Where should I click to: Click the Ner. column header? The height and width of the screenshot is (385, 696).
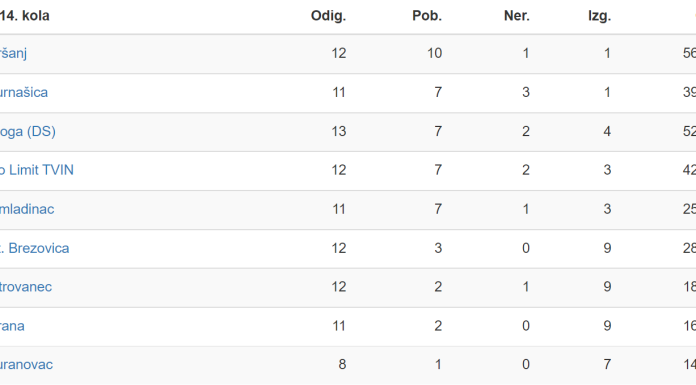click(x=517, y=16)
